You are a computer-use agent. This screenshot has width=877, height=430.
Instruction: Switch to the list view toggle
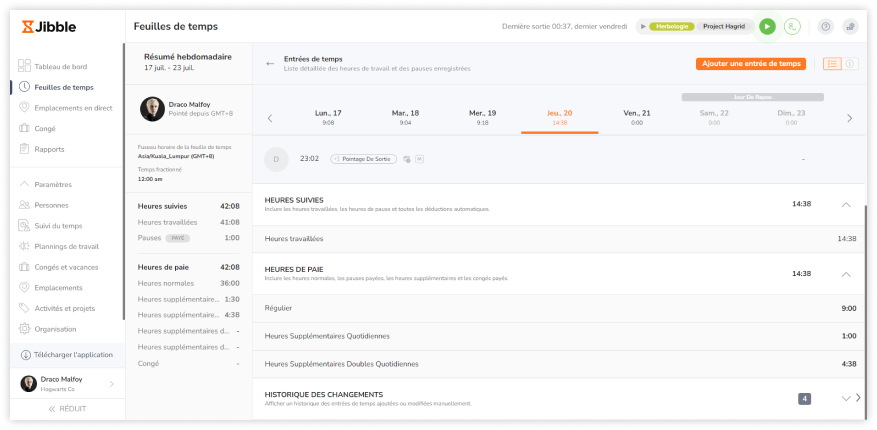tap(832, 64)
